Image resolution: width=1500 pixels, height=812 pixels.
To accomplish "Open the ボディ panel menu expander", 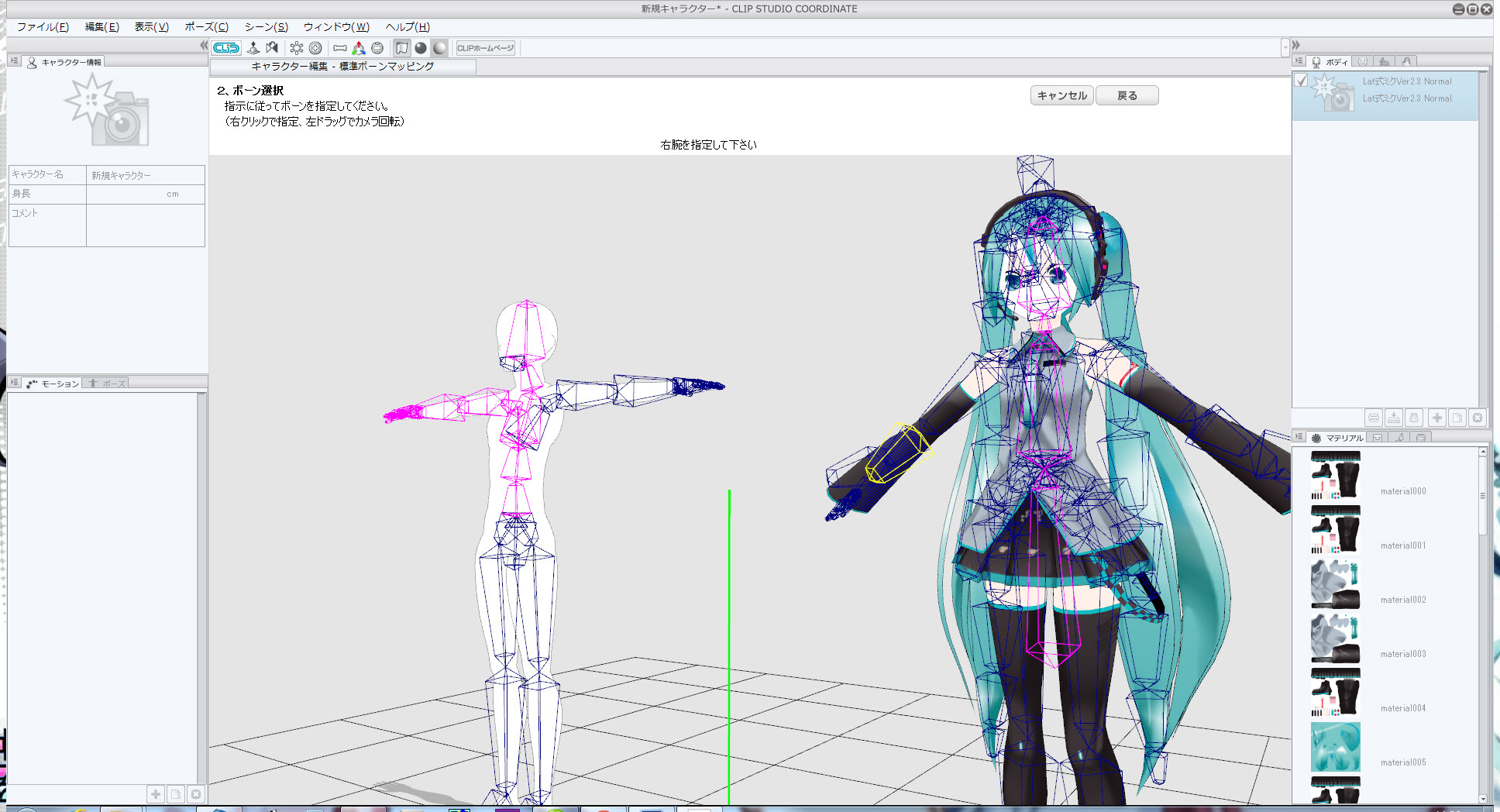I will (x=1299, y=60).
